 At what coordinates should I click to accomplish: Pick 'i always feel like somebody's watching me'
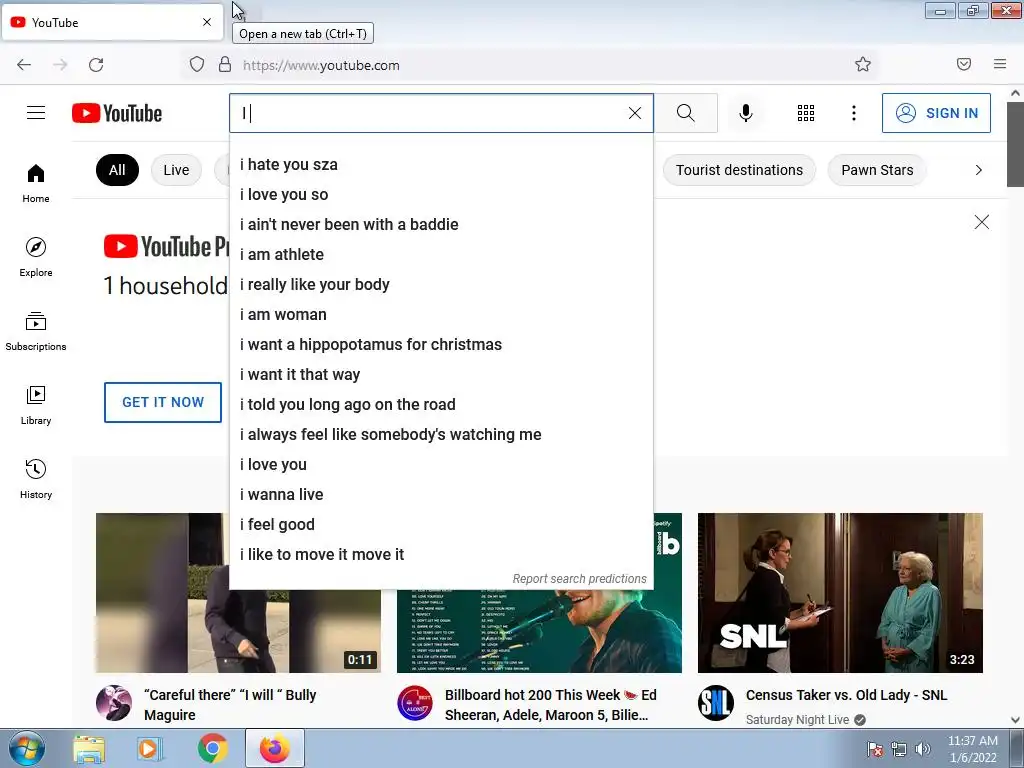441,435
